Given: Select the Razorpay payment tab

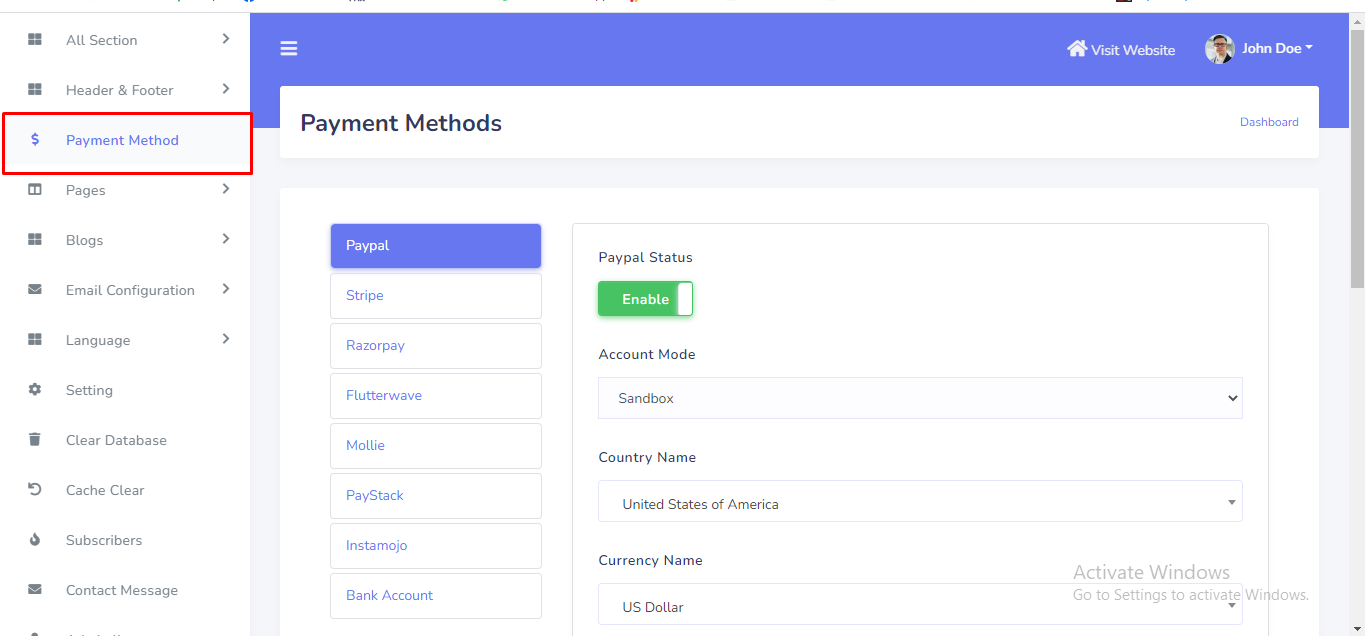Looking at the screenshot, I should click(x=436, y=346).
